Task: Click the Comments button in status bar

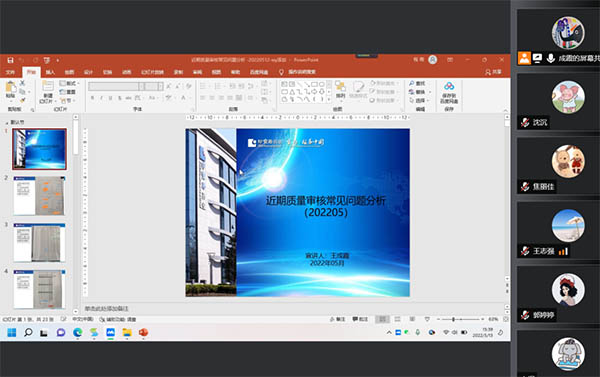Action: coord(360,319)
